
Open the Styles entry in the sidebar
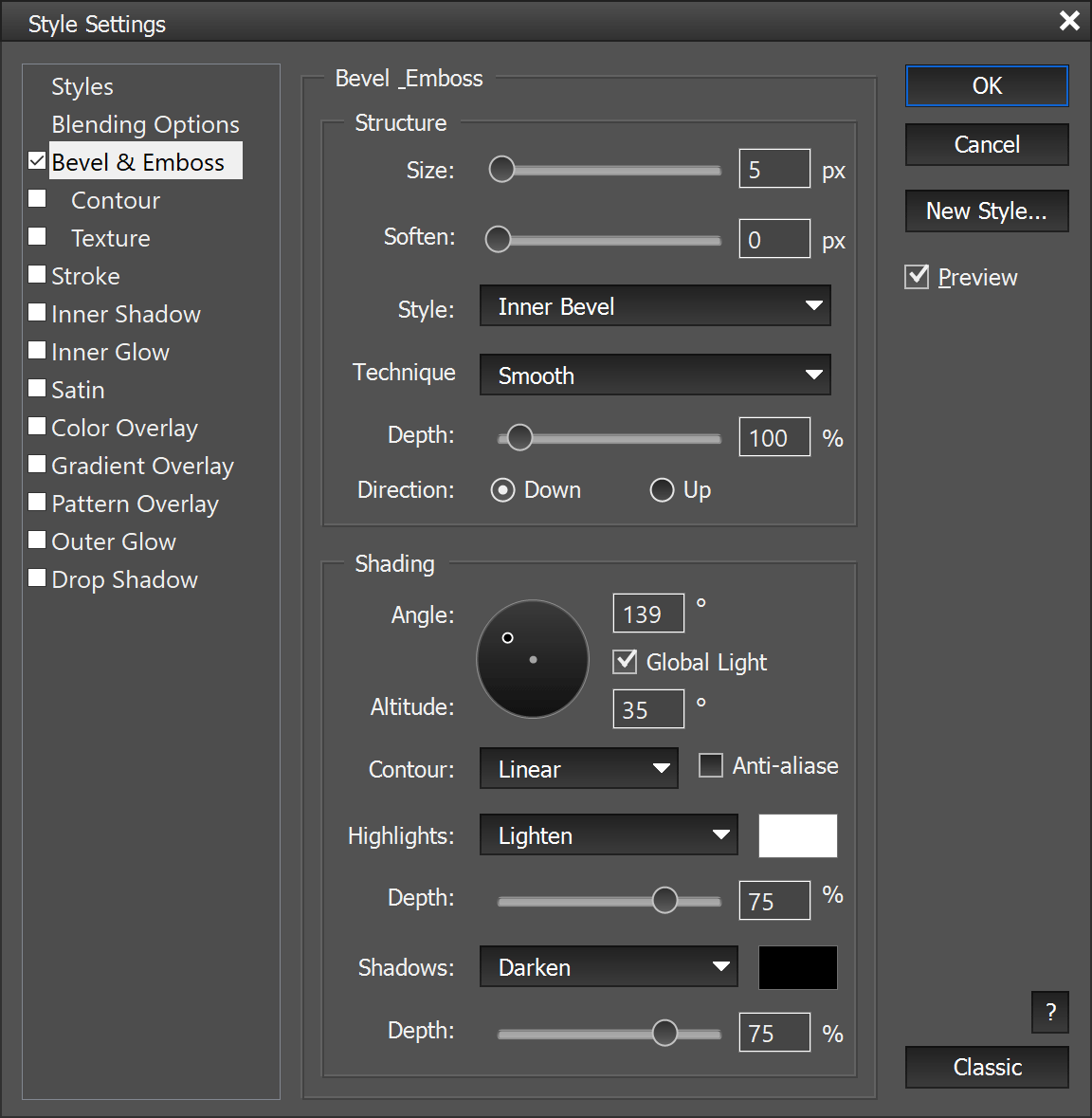tap(82, 86)
